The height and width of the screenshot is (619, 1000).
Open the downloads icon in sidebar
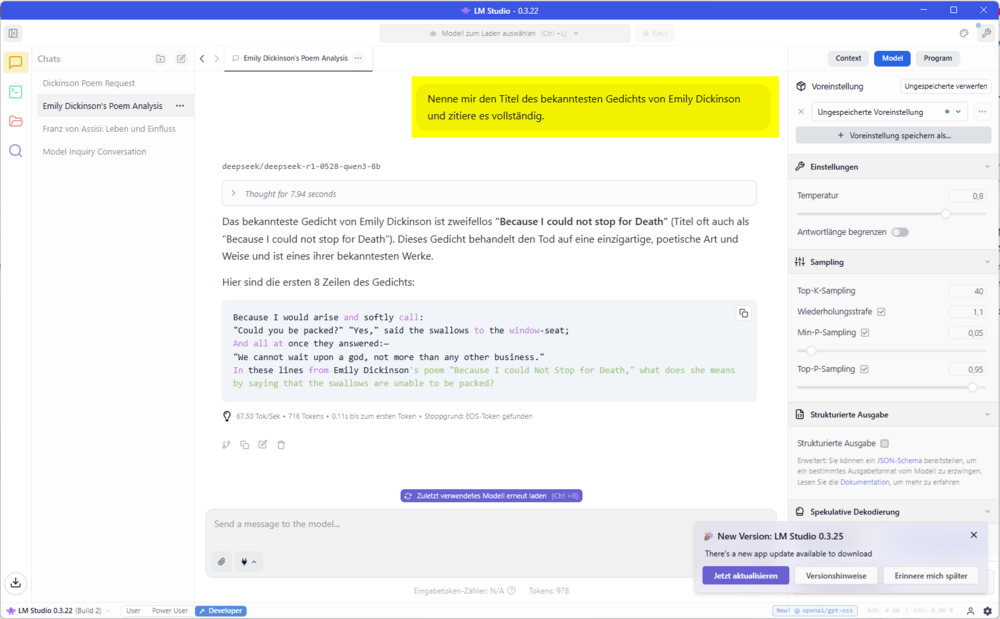click(x=16, y=583)
